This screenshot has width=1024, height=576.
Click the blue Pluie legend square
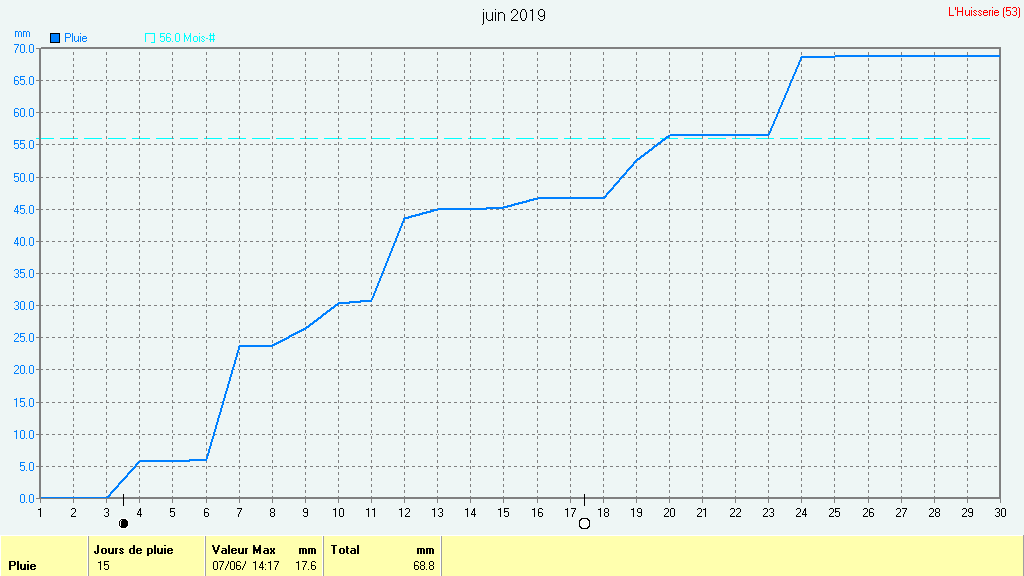coord(55,39)
